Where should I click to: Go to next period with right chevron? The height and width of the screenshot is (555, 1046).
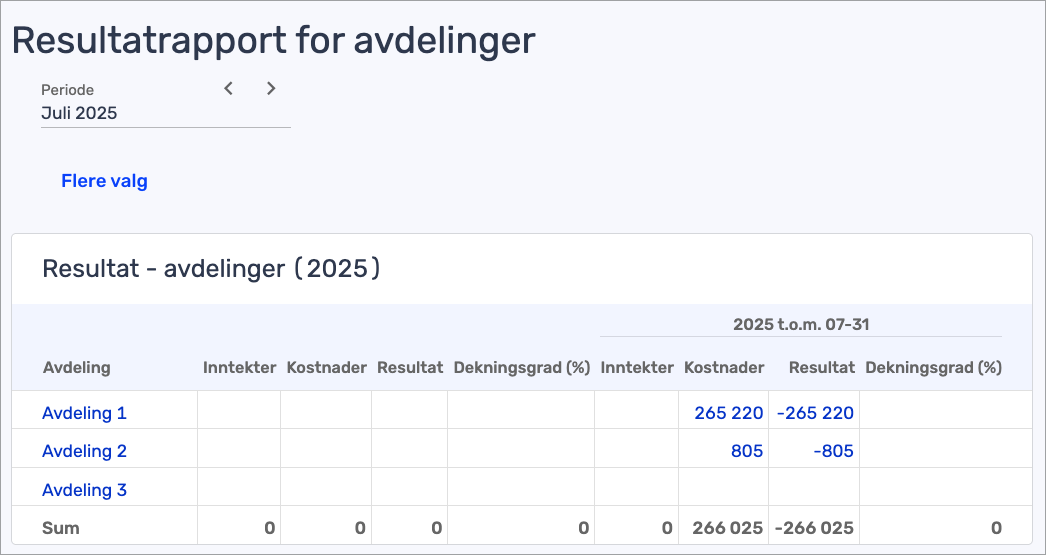pos(271,89)
